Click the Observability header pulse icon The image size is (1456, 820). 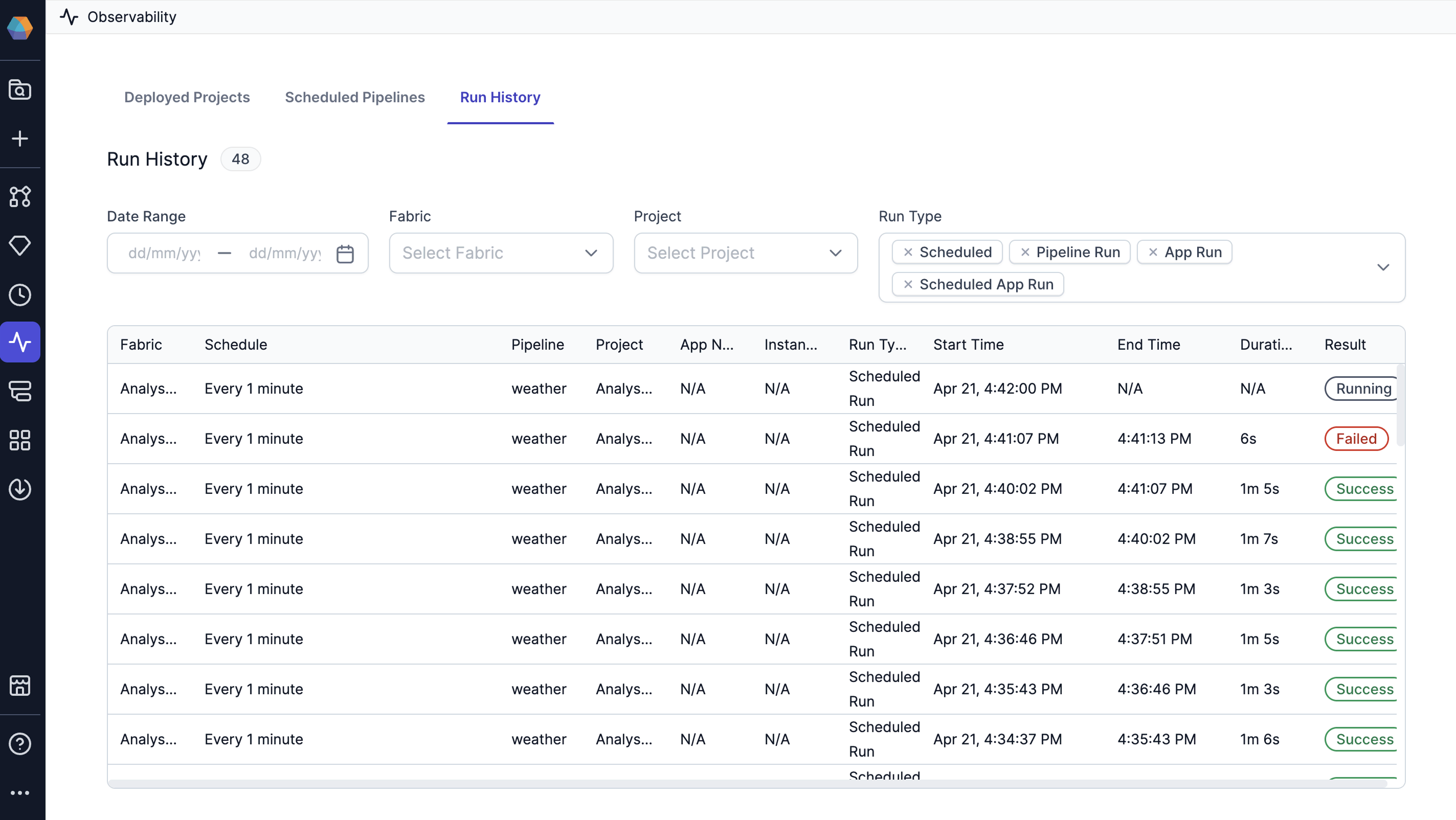[x=69, y=17]
